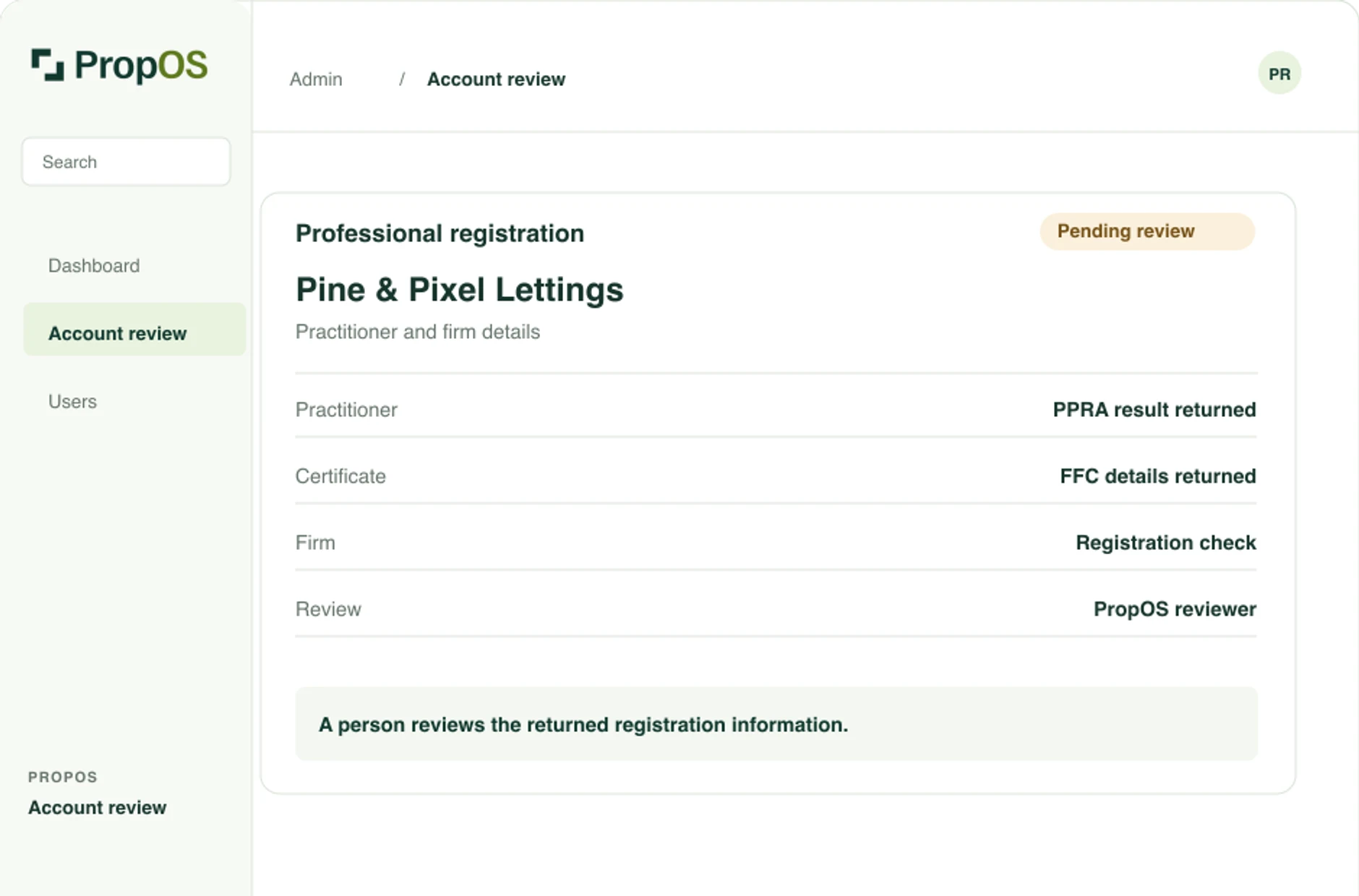
Task: Select PPRA result returned value
Action: pos(1154,410)
